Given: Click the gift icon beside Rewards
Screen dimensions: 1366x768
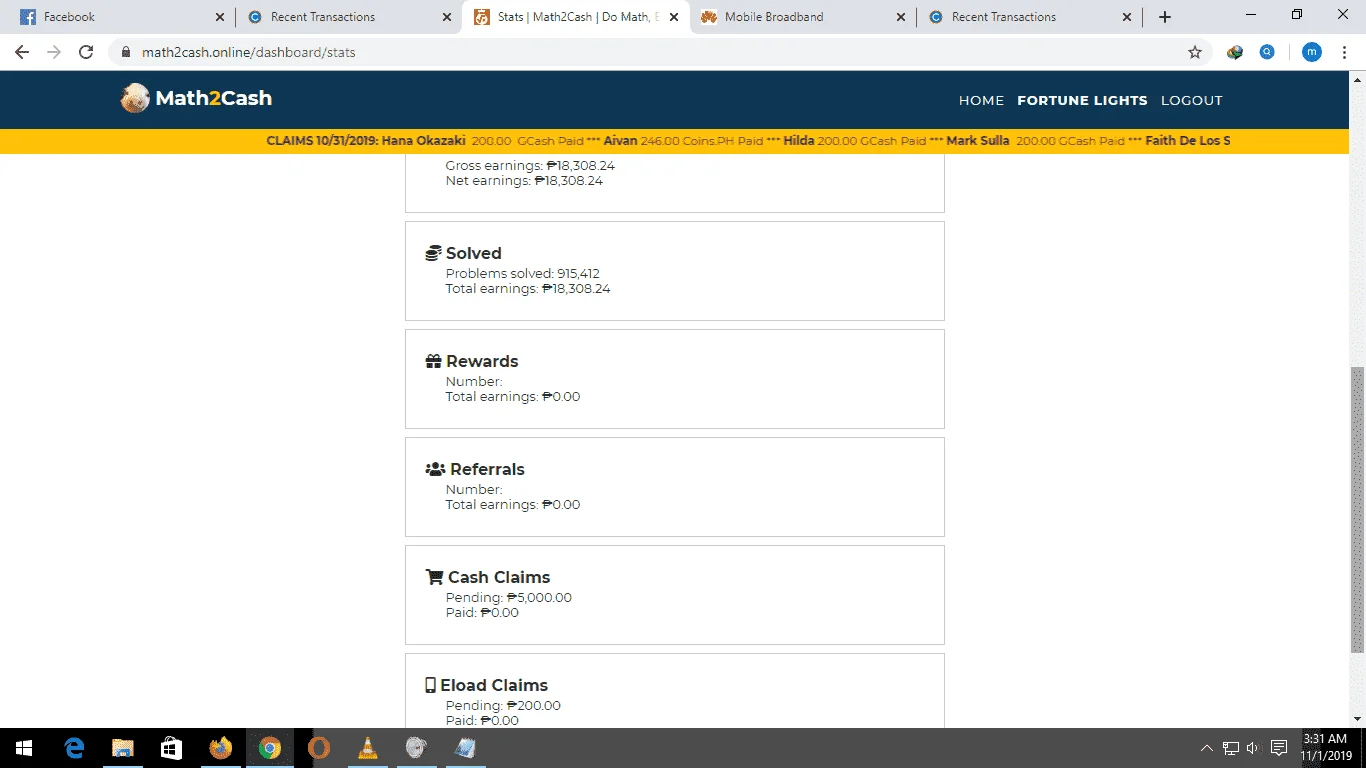Looking at the screenshot, I should (x=433, y=361).
